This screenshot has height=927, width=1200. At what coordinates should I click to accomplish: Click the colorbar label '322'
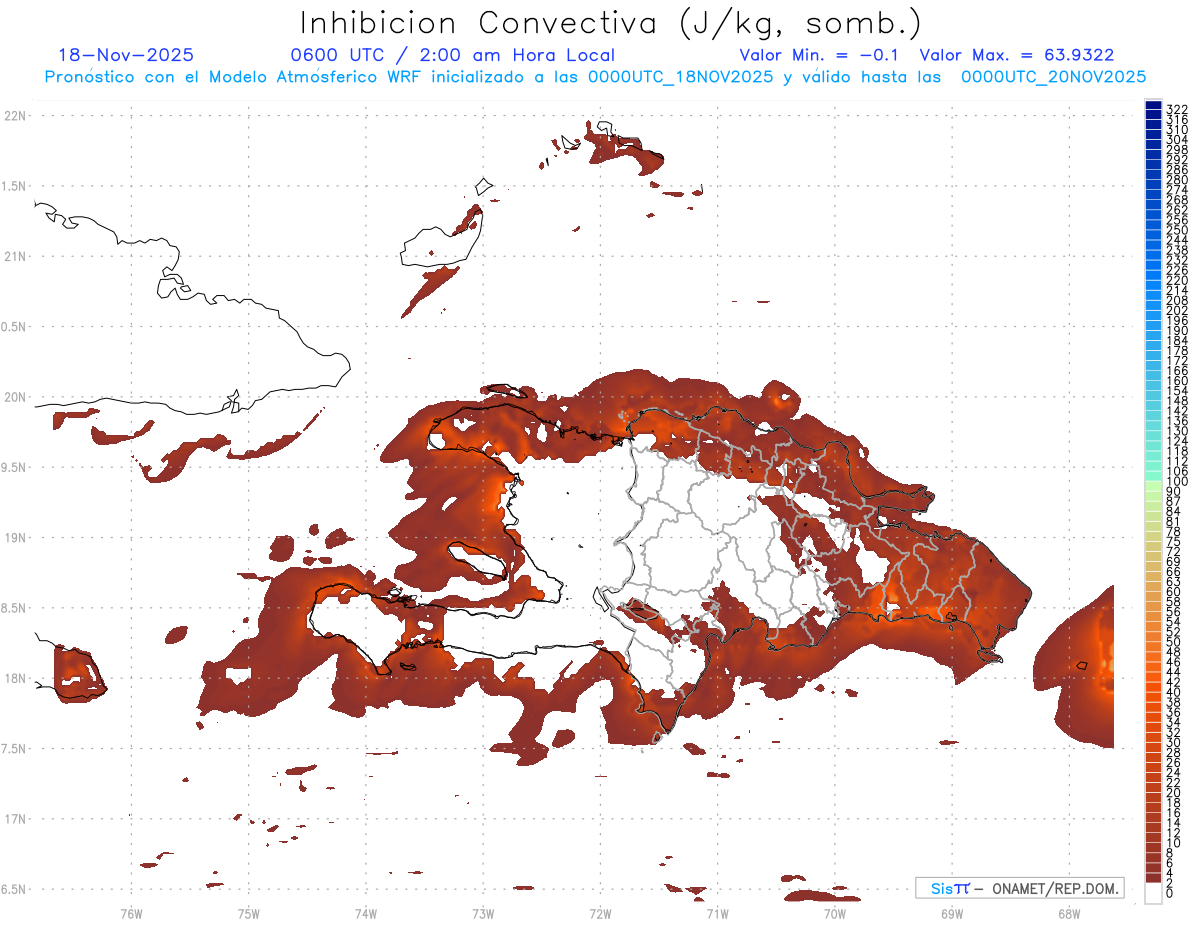click(1176, 108)
